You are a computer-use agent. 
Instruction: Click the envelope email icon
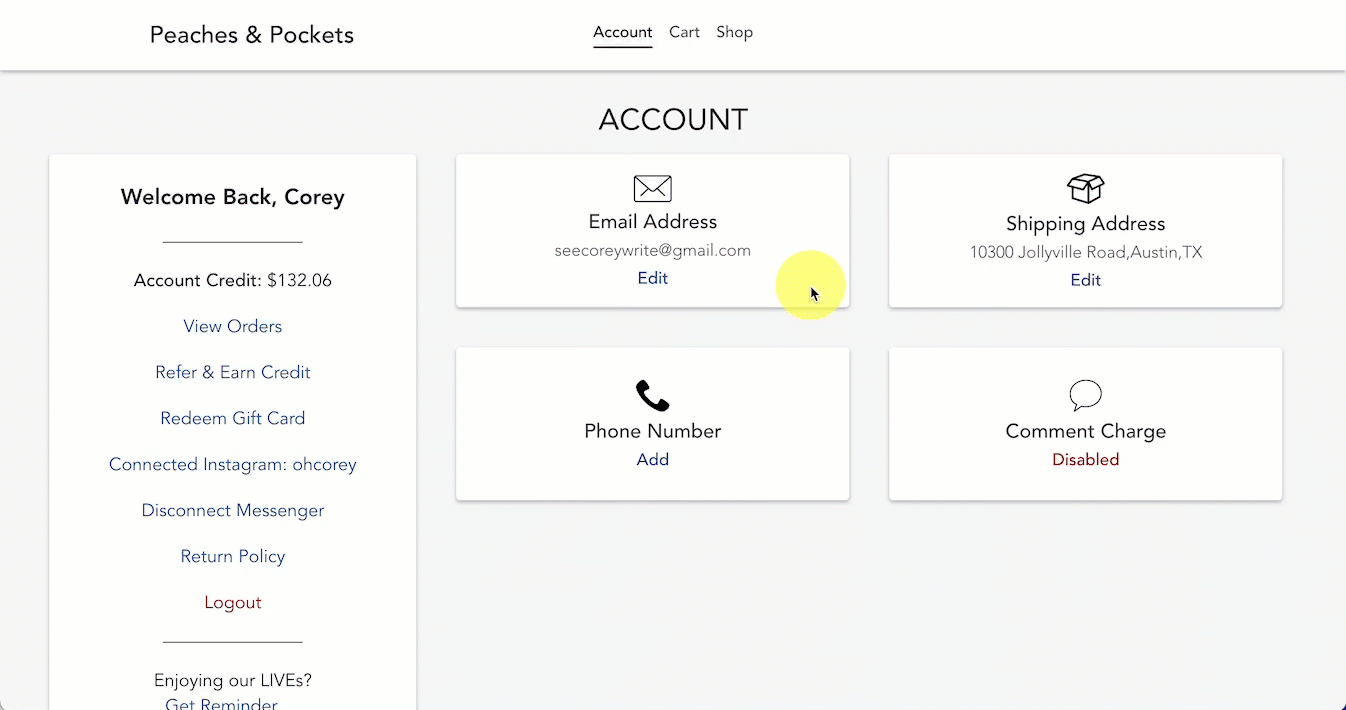tap(652, 188)
